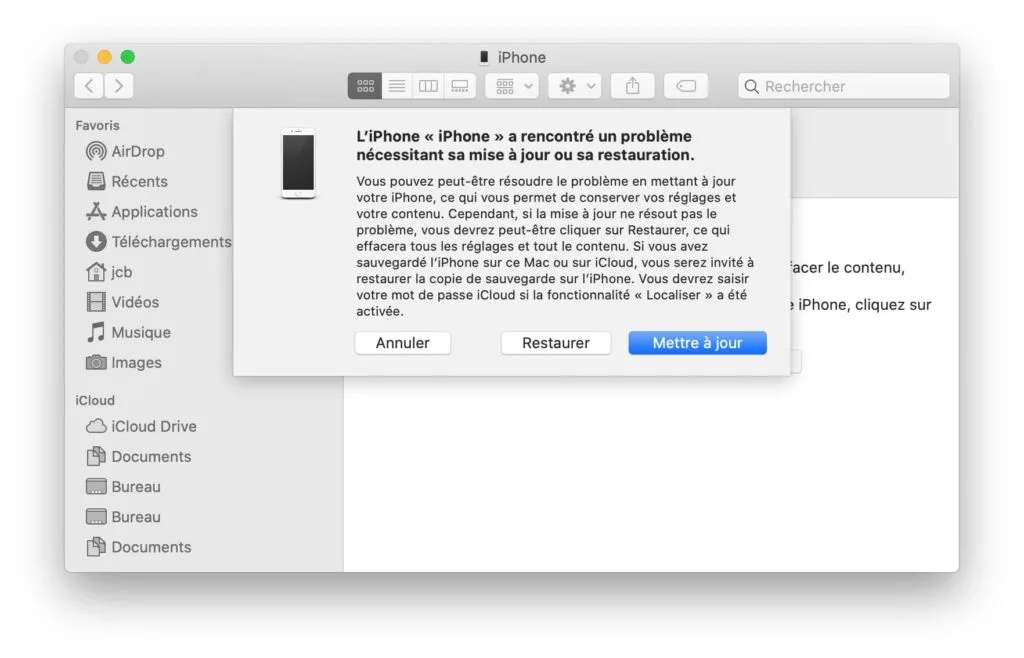Screen dimensions: 1024x658
Task: Click the Mettre à jour button
Action: [697, 343]
